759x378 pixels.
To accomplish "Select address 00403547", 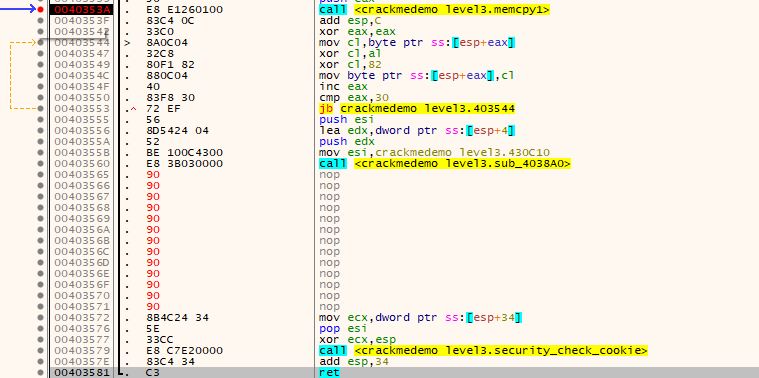I will [x=81, y=54].
